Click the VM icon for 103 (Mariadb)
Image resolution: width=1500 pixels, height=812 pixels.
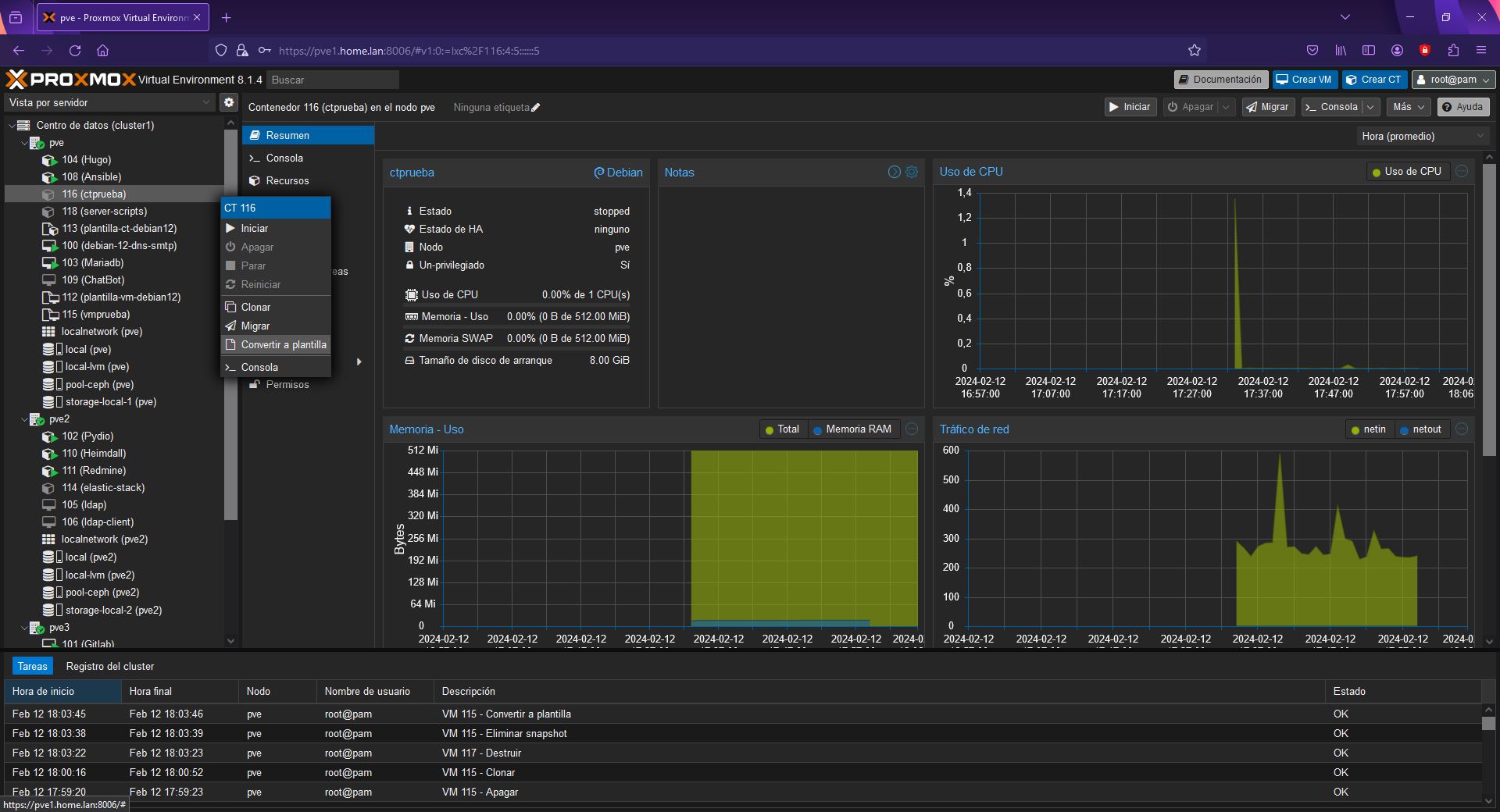[x=49, y=263]
